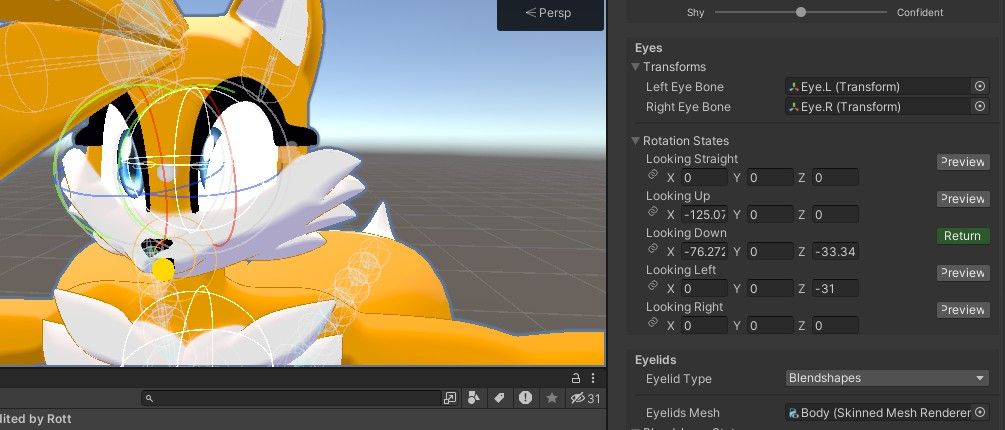The image size is (1005, 430).
Task: Preview the Looking Straight rotation
Action: tap(963, 161)
